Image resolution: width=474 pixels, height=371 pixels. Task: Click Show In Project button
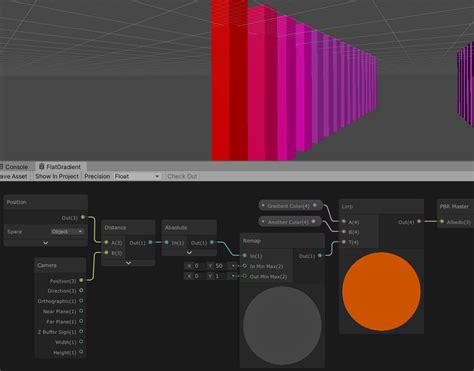click(x=57, y=176)
